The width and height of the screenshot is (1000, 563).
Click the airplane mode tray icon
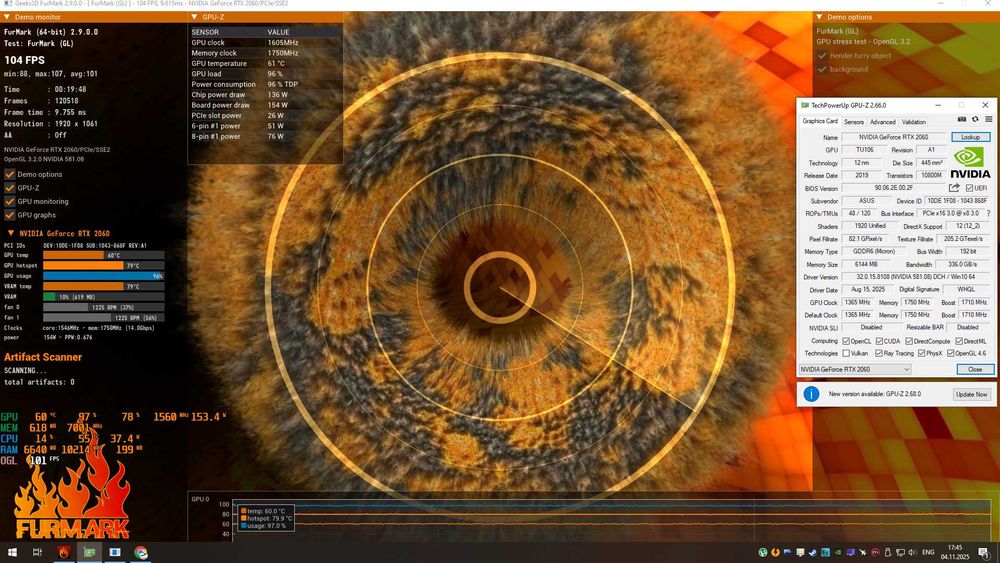pyautogui.click(x=863, y=552)
